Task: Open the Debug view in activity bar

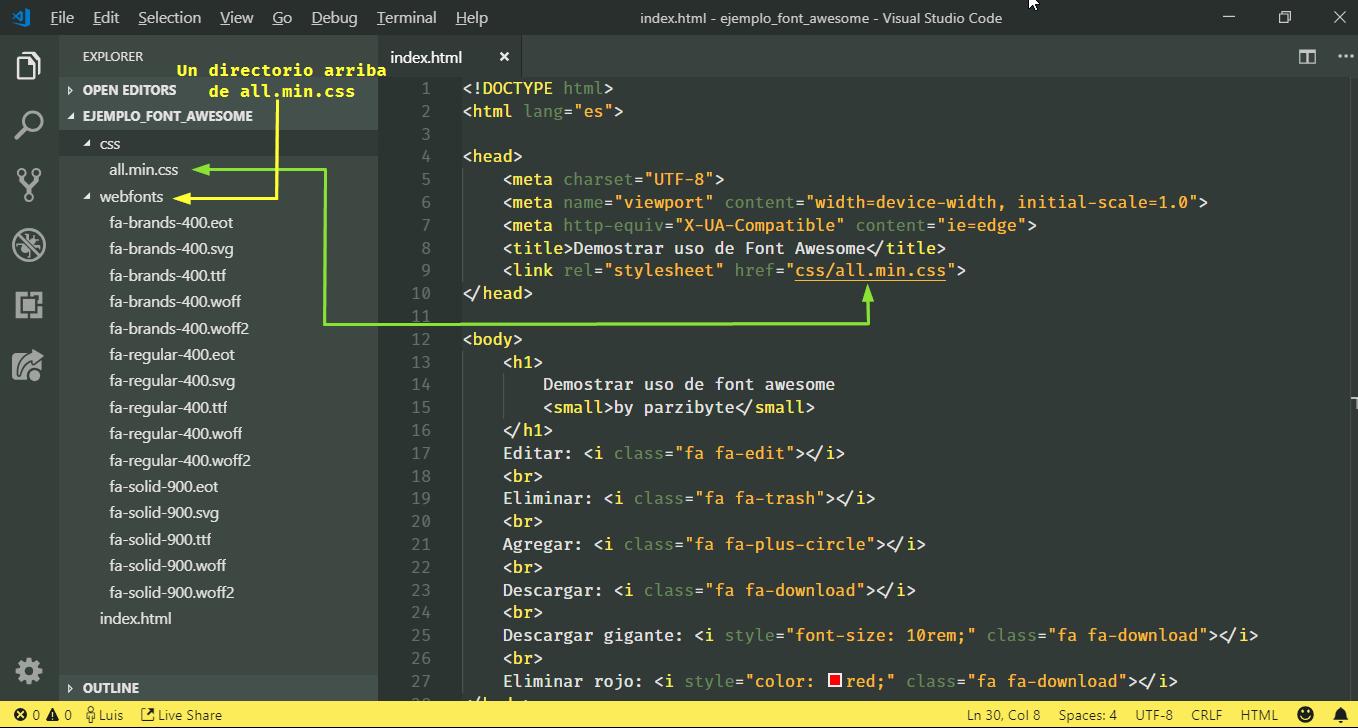Action: pyautogui.click(x=29, y=244)
